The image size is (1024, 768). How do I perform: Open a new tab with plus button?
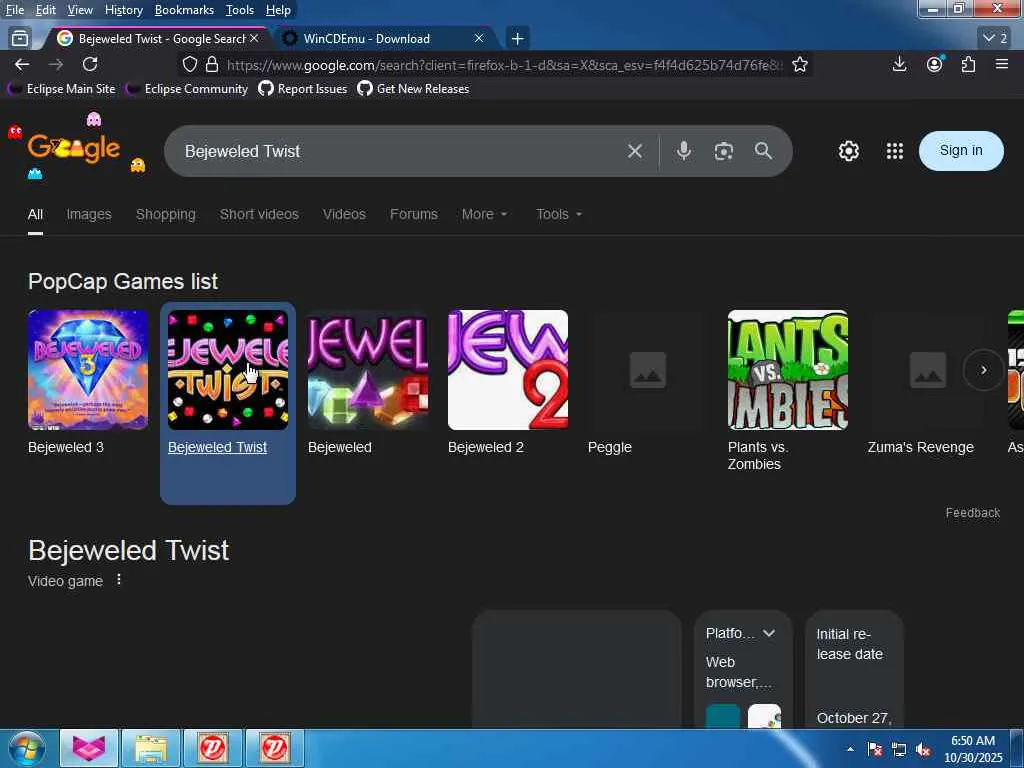(x=517, y=39)
